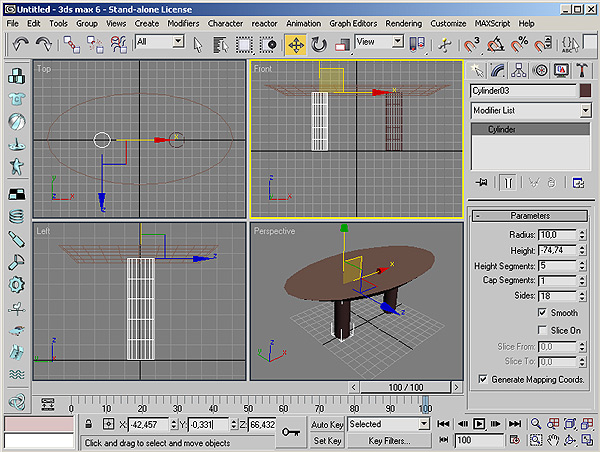Click the Key Filters button
The width and height of the screenshot is (600, 452).
388,440
